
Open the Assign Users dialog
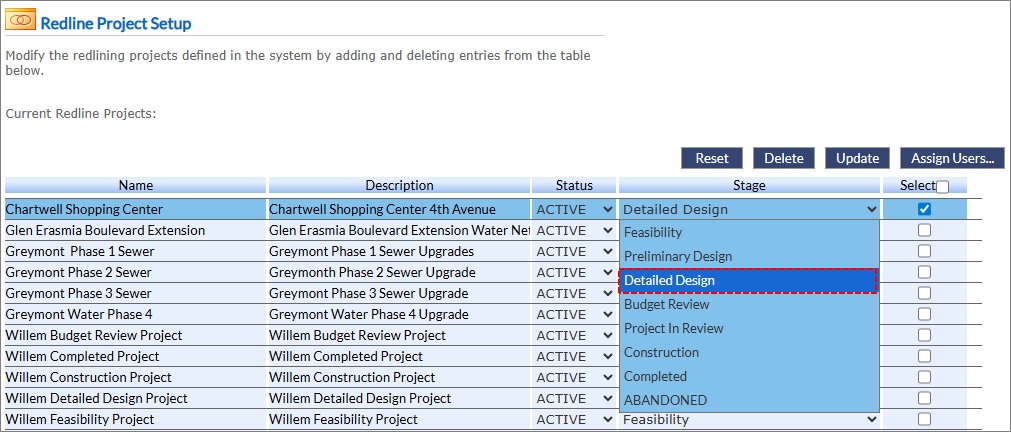click(x=952, y=158)
